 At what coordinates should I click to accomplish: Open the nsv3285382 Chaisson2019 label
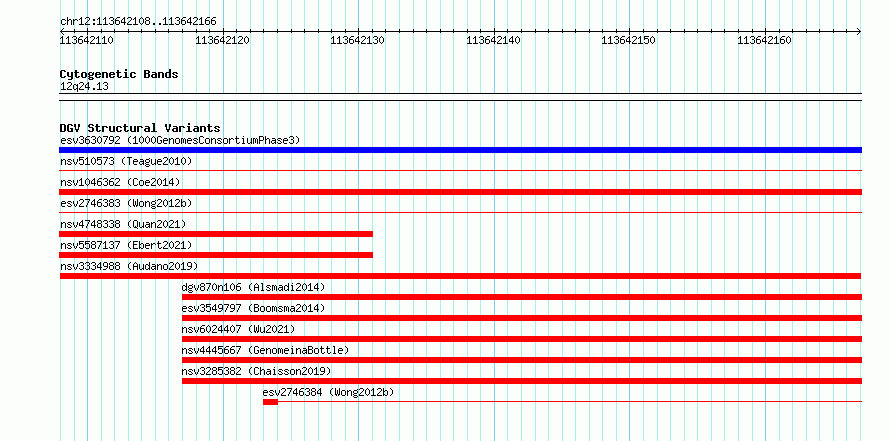(256, 371)
